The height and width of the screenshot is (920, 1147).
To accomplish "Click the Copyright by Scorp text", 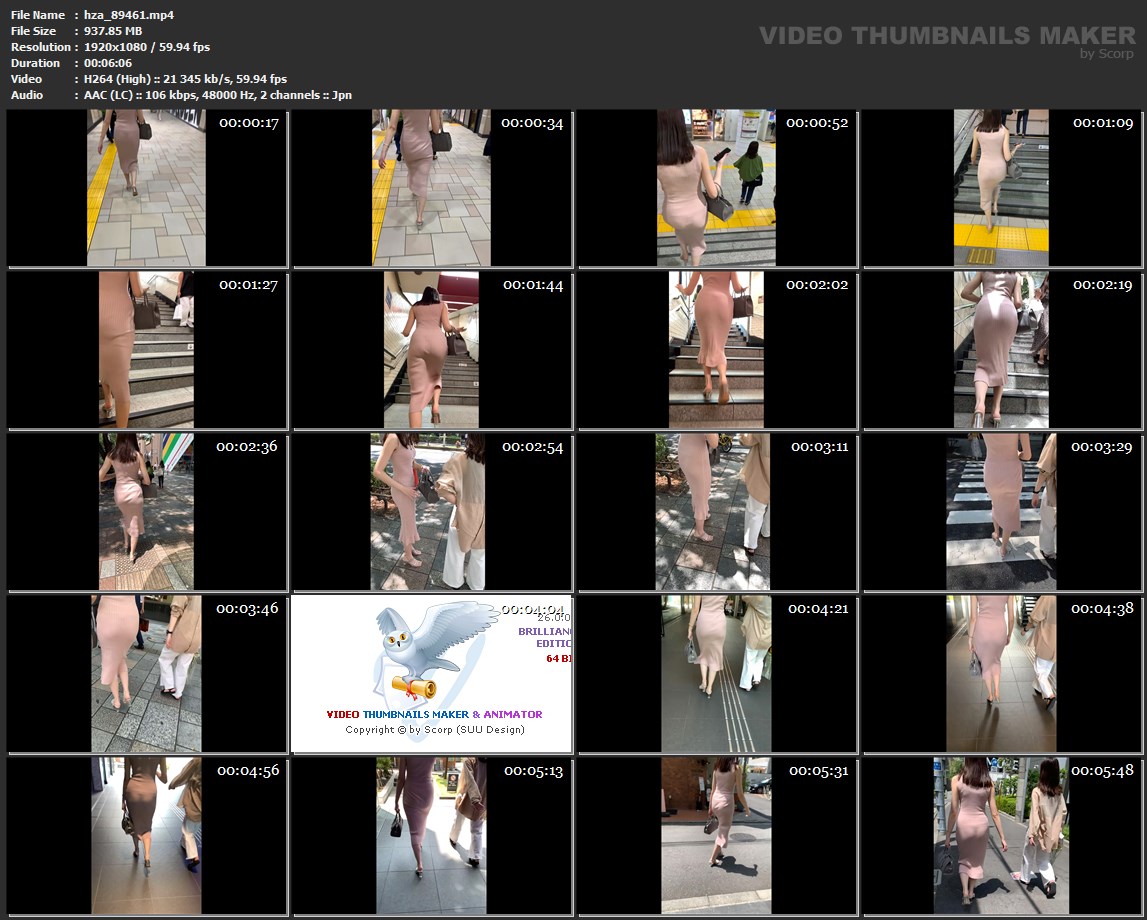I will coord(434,730).
